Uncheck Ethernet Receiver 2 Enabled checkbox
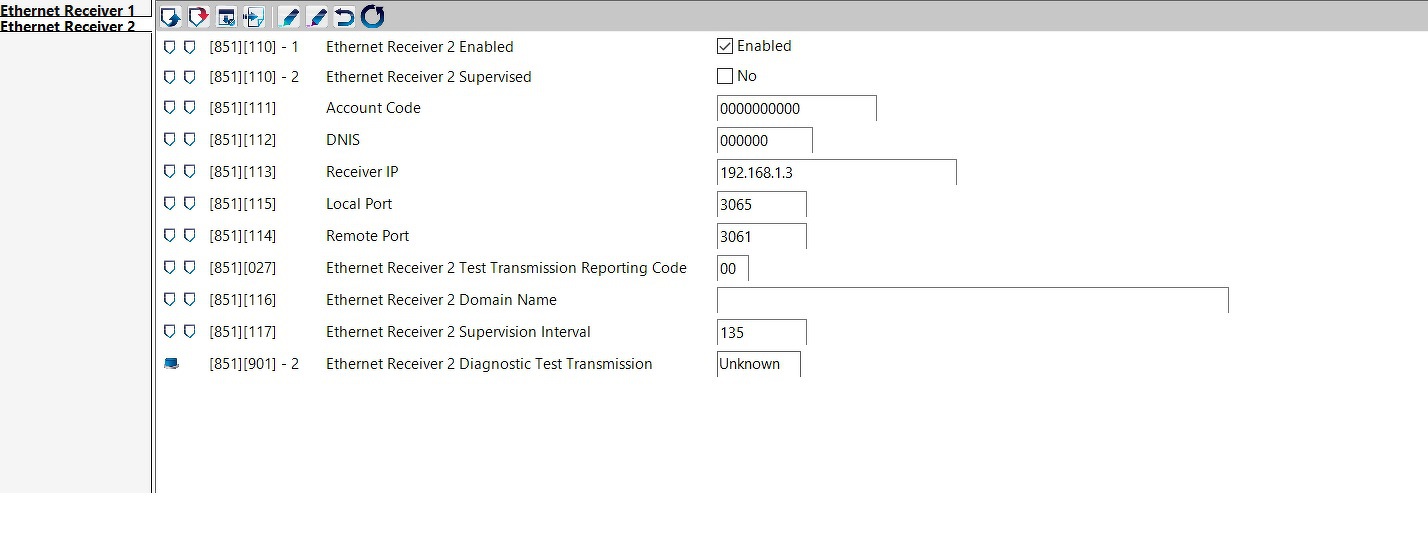Screen dimensions: 1428x542 point(725,46)
